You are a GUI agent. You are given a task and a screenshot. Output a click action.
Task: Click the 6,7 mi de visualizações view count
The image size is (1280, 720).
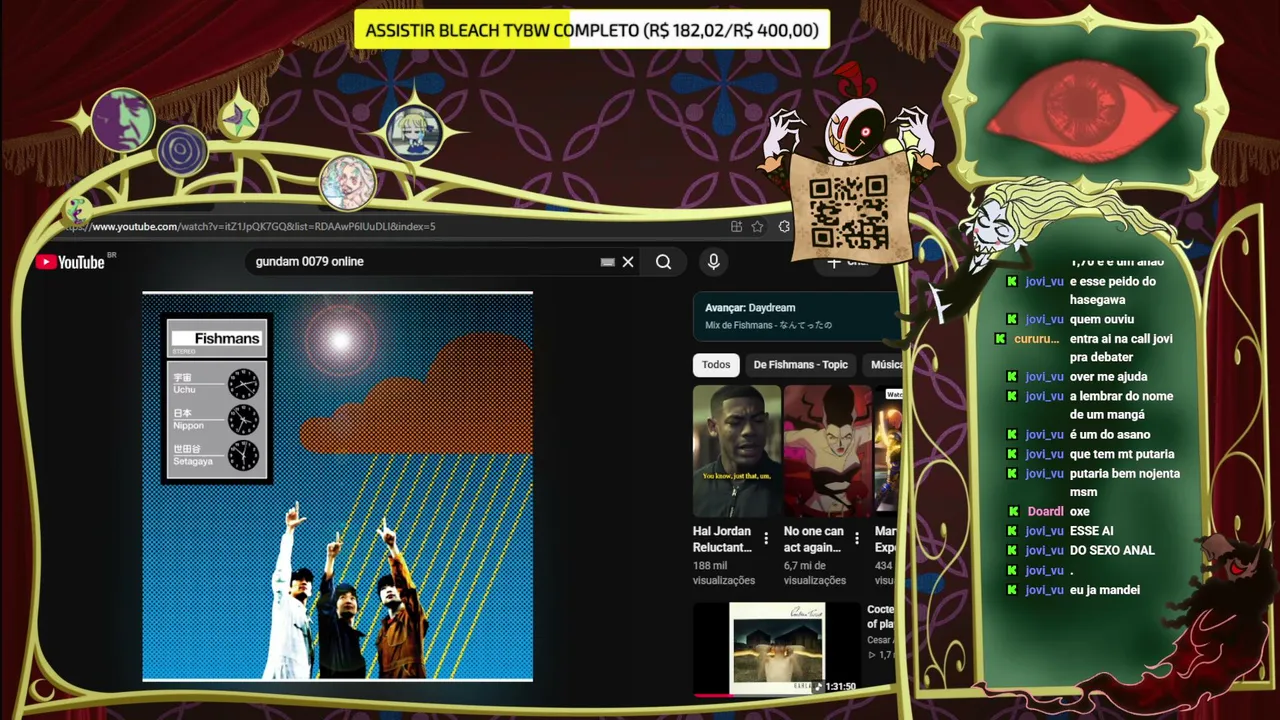[x=814, y=573]
